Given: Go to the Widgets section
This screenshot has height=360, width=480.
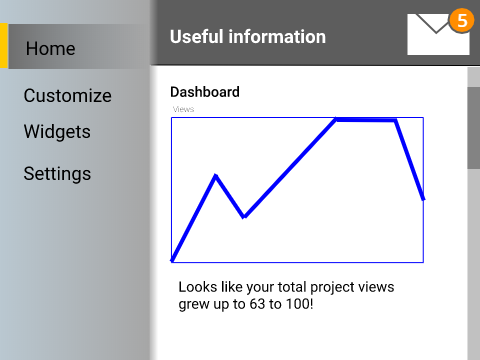Looking at the screenshot, I should [x=57, y=131].
